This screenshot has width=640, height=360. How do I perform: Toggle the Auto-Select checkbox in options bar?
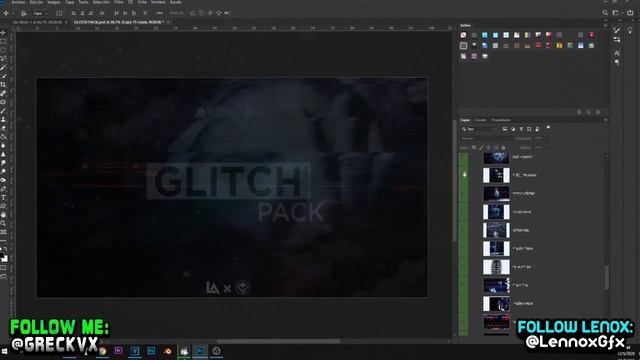tap(24, 13)
